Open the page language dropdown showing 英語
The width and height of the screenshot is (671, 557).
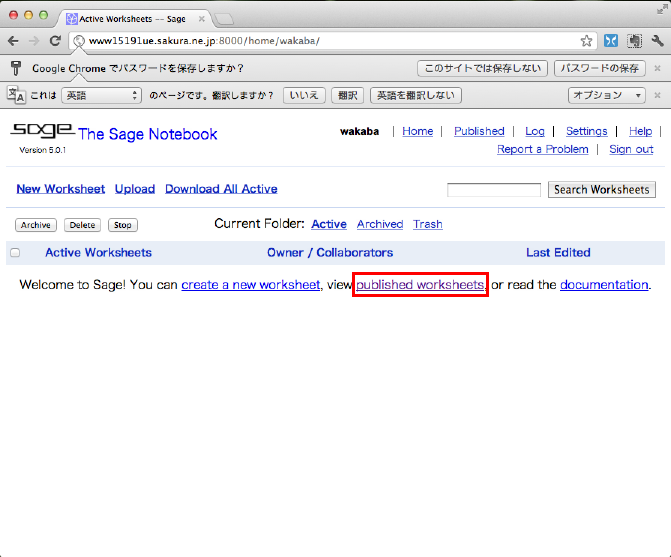[x=101, y=95]
